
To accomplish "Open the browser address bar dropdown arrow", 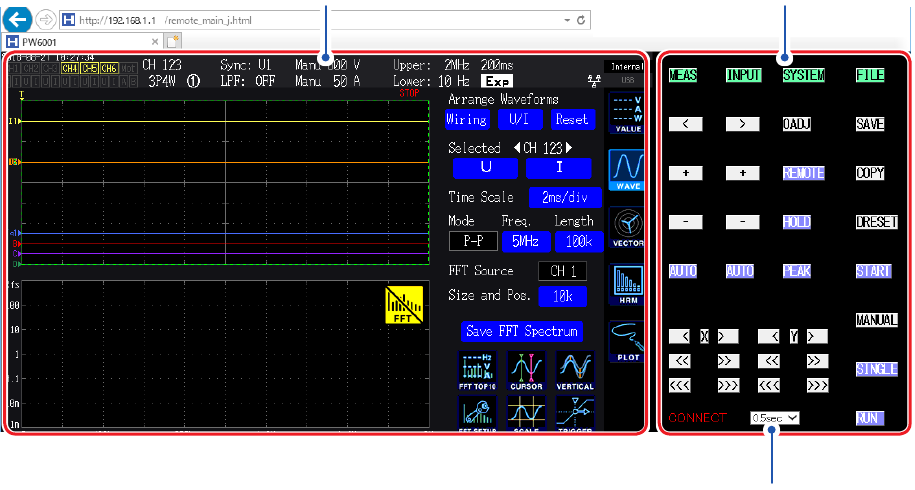I will click(x=567, y=20).
